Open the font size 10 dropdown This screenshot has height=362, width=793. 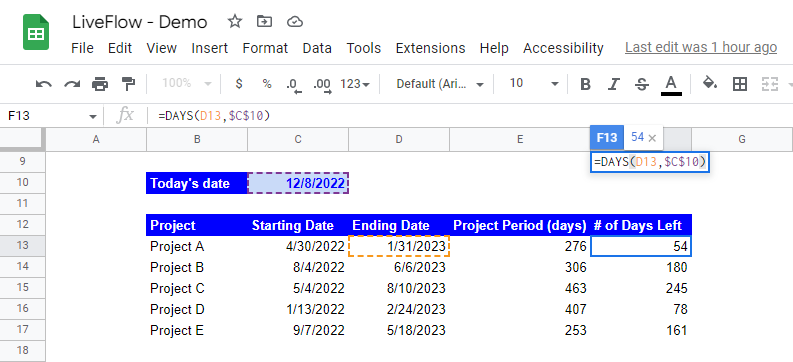pos(533,83)
